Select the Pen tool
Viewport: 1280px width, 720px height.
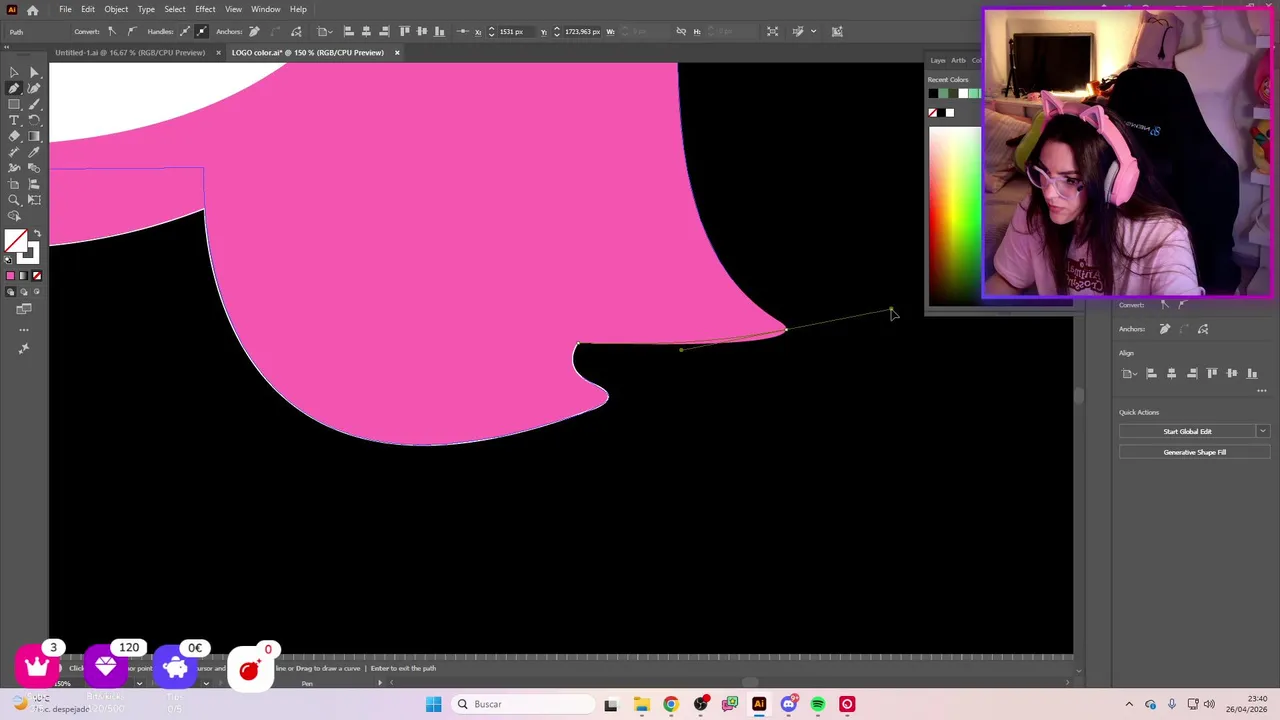point(14,88)
